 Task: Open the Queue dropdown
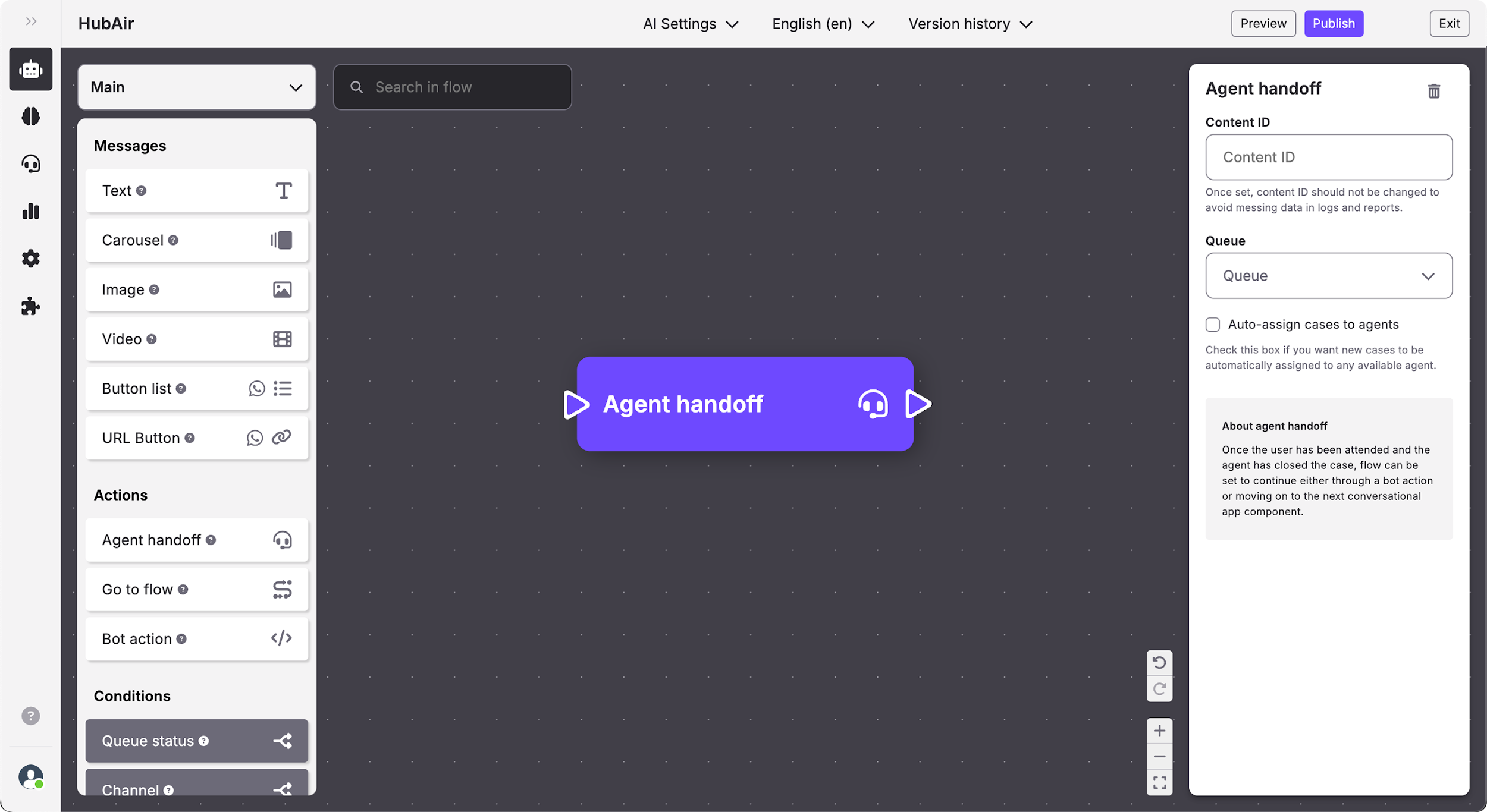tap(1328, 276)
